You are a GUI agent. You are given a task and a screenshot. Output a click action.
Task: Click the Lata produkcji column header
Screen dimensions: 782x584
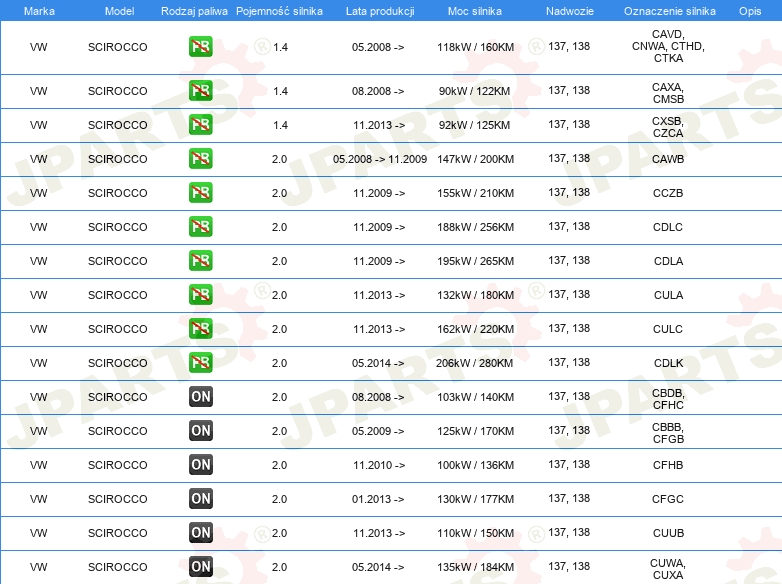coord(379,9)
